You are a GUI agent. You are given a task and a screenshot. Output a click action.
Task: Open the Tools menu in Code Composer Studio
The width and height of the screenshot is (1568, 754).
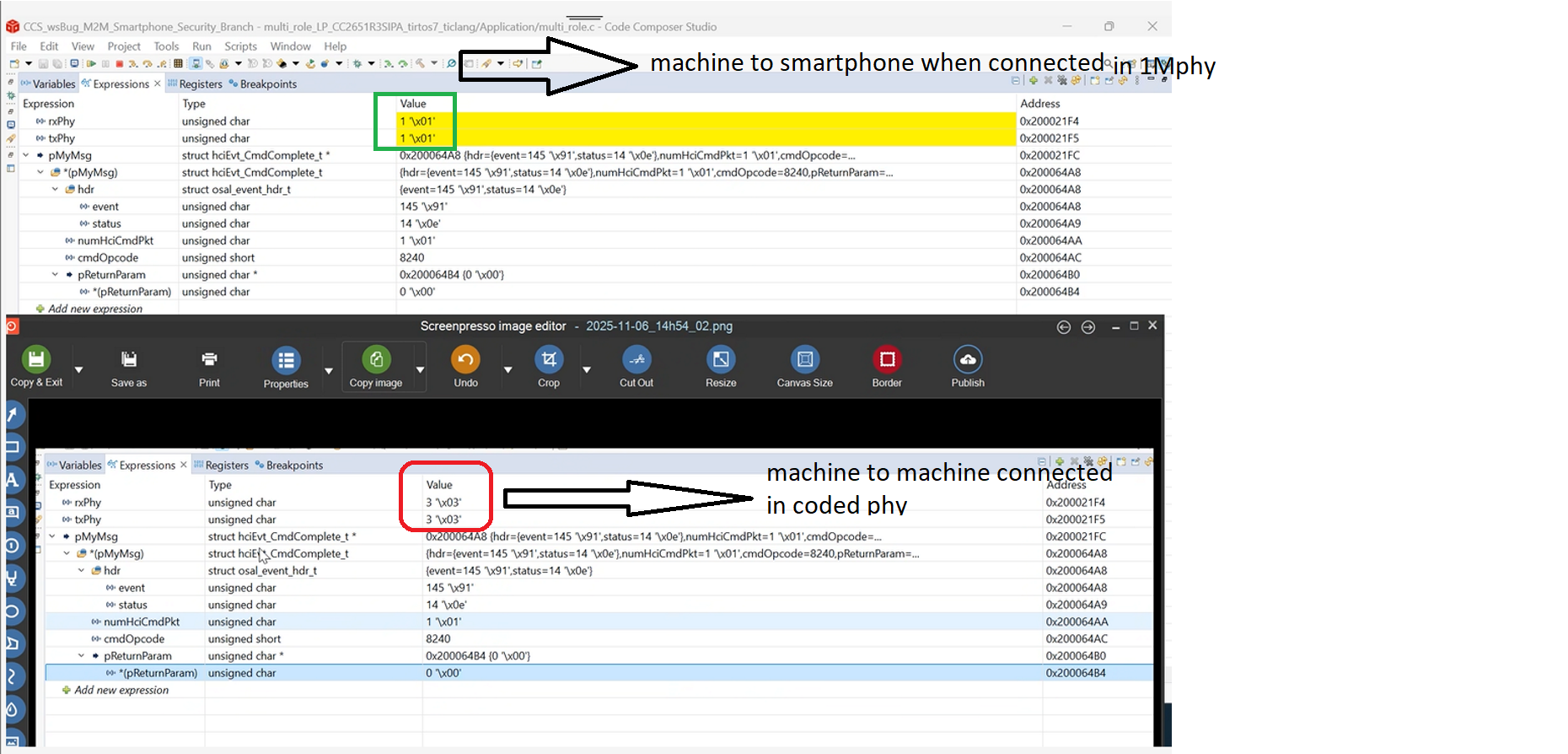pos(166,46)
